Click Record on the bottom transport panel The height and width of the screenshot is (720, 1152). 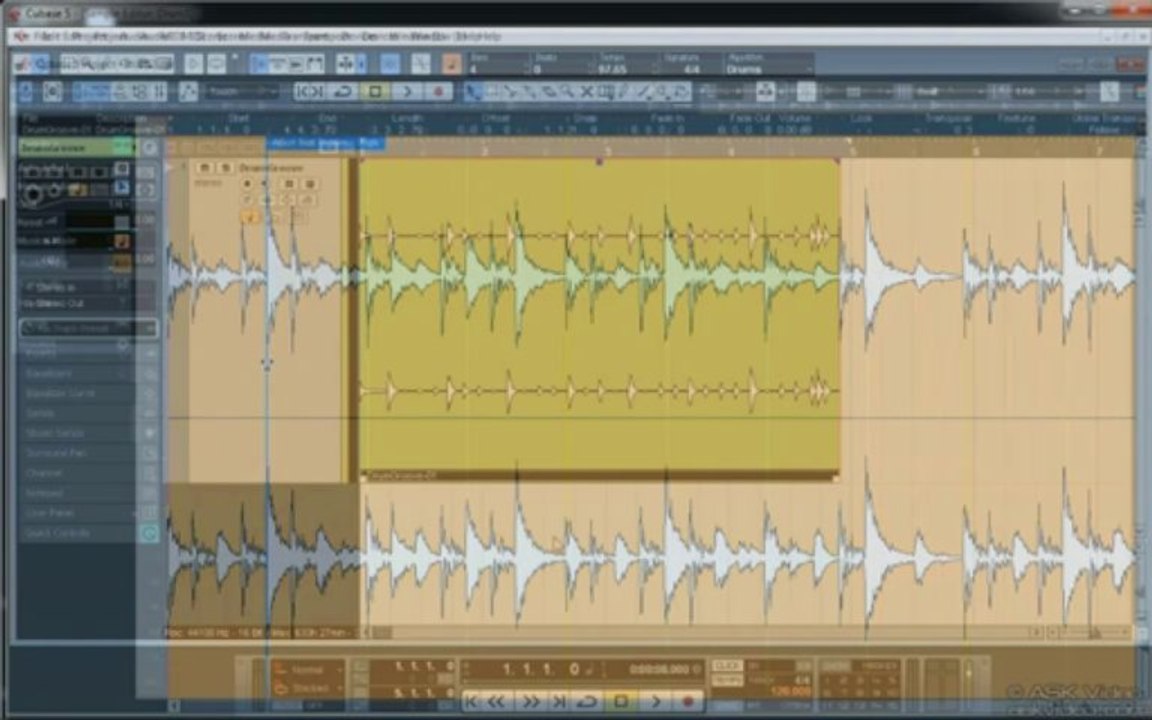[688, 702]
